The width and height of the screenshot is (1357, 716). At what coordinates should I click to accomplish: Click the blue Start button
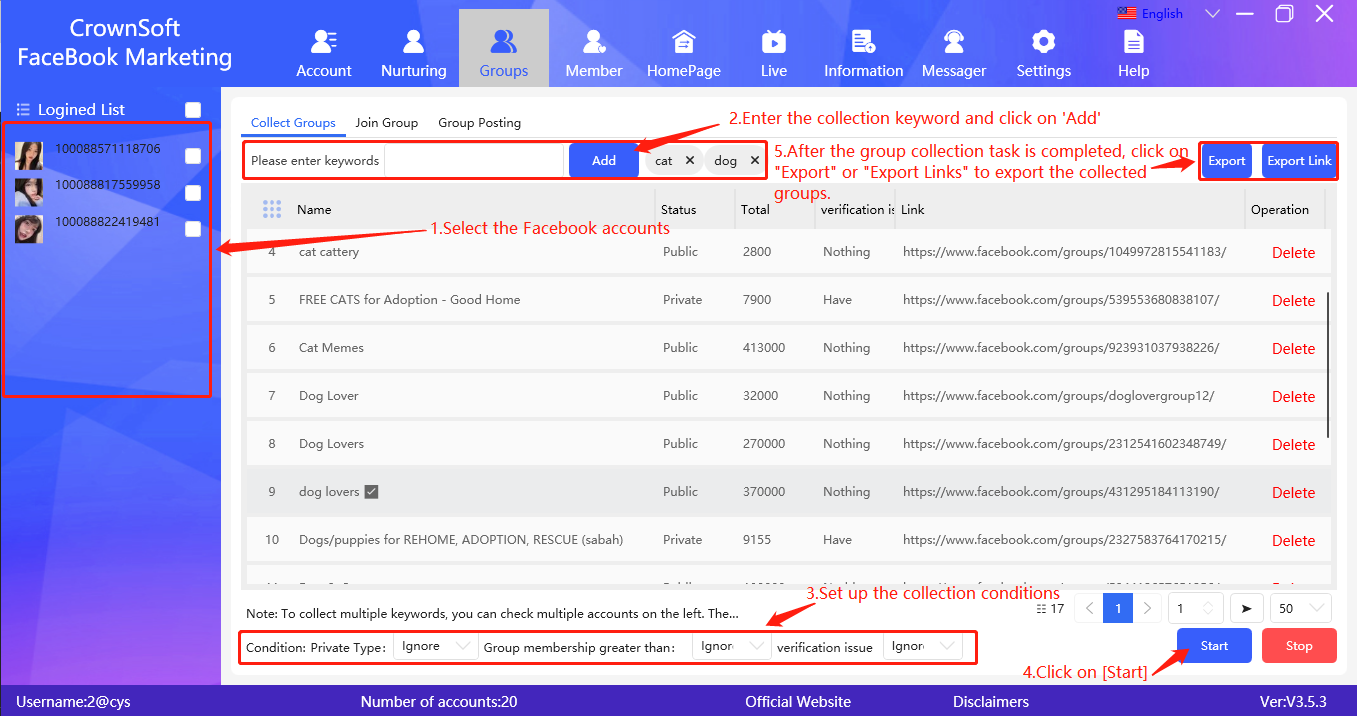1214,646
